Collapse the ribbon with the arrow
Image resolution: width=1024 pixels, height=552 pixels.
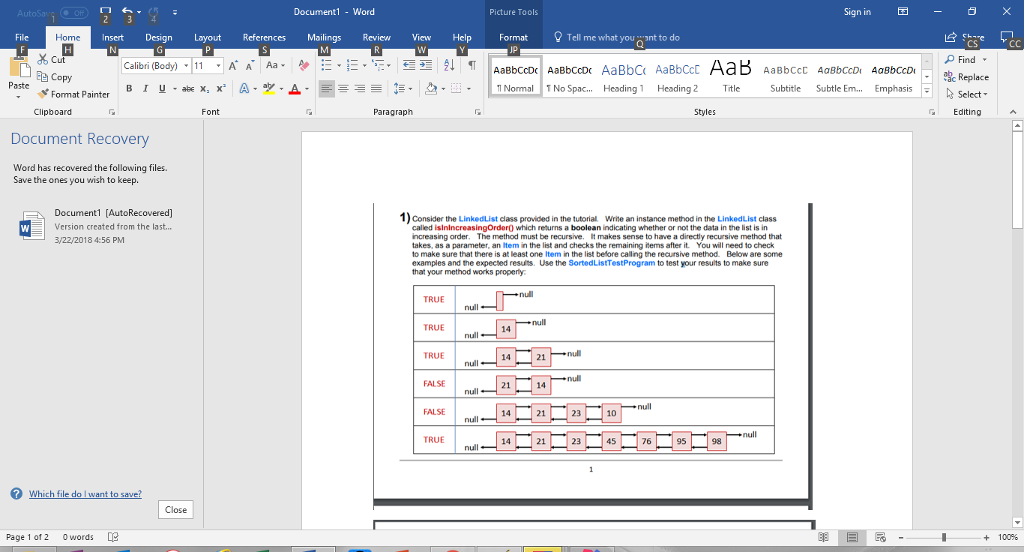[1013, 112]
